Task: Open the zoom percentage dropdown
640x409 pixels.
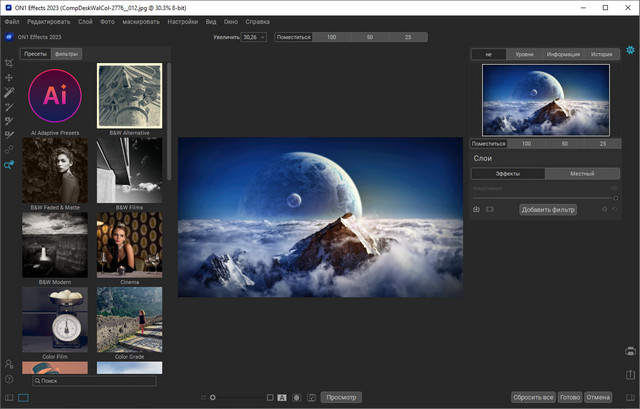Action: coord(253,37)
